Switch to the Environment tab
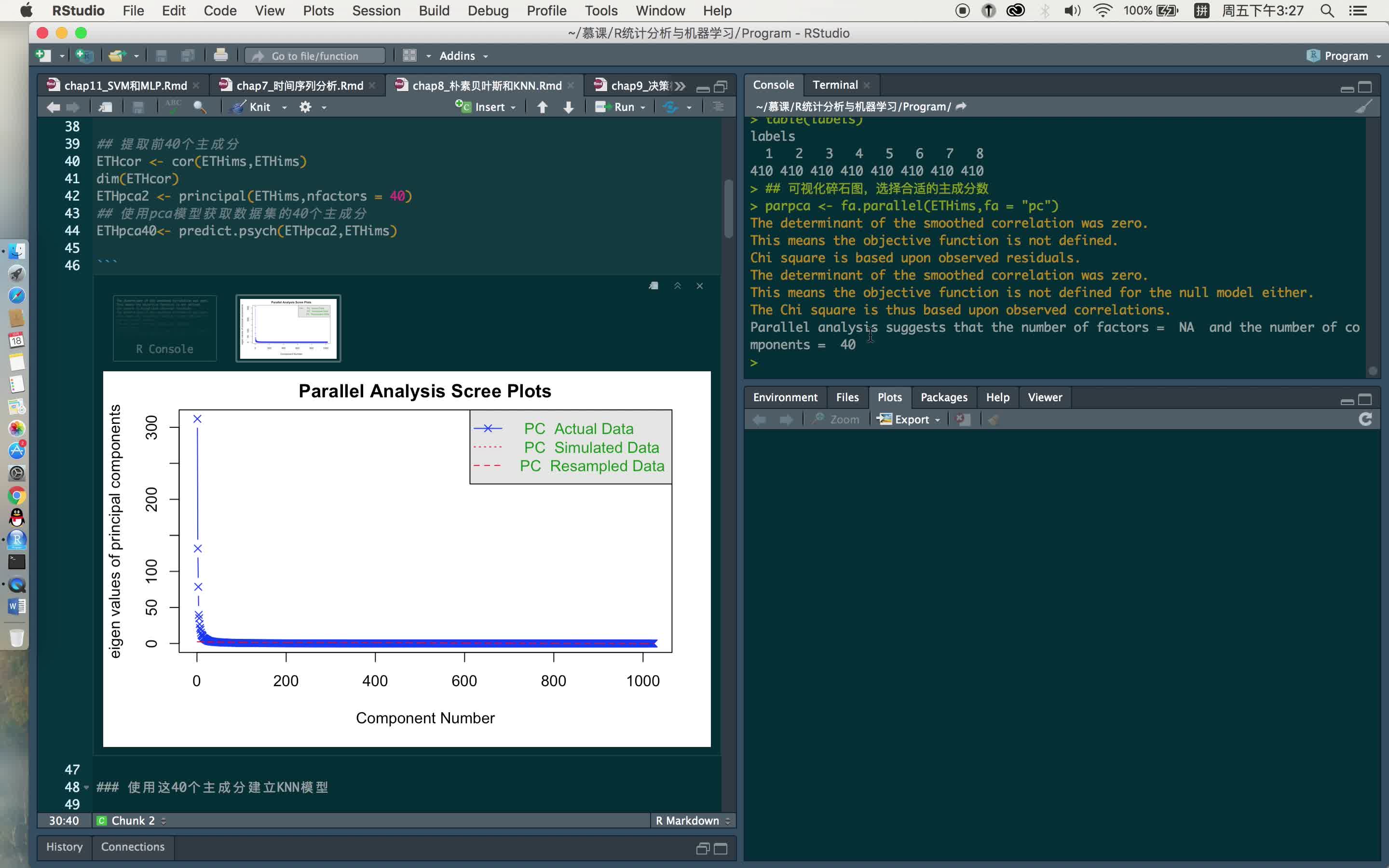The height and width of the screenshot is (868, 1389). 785,397
